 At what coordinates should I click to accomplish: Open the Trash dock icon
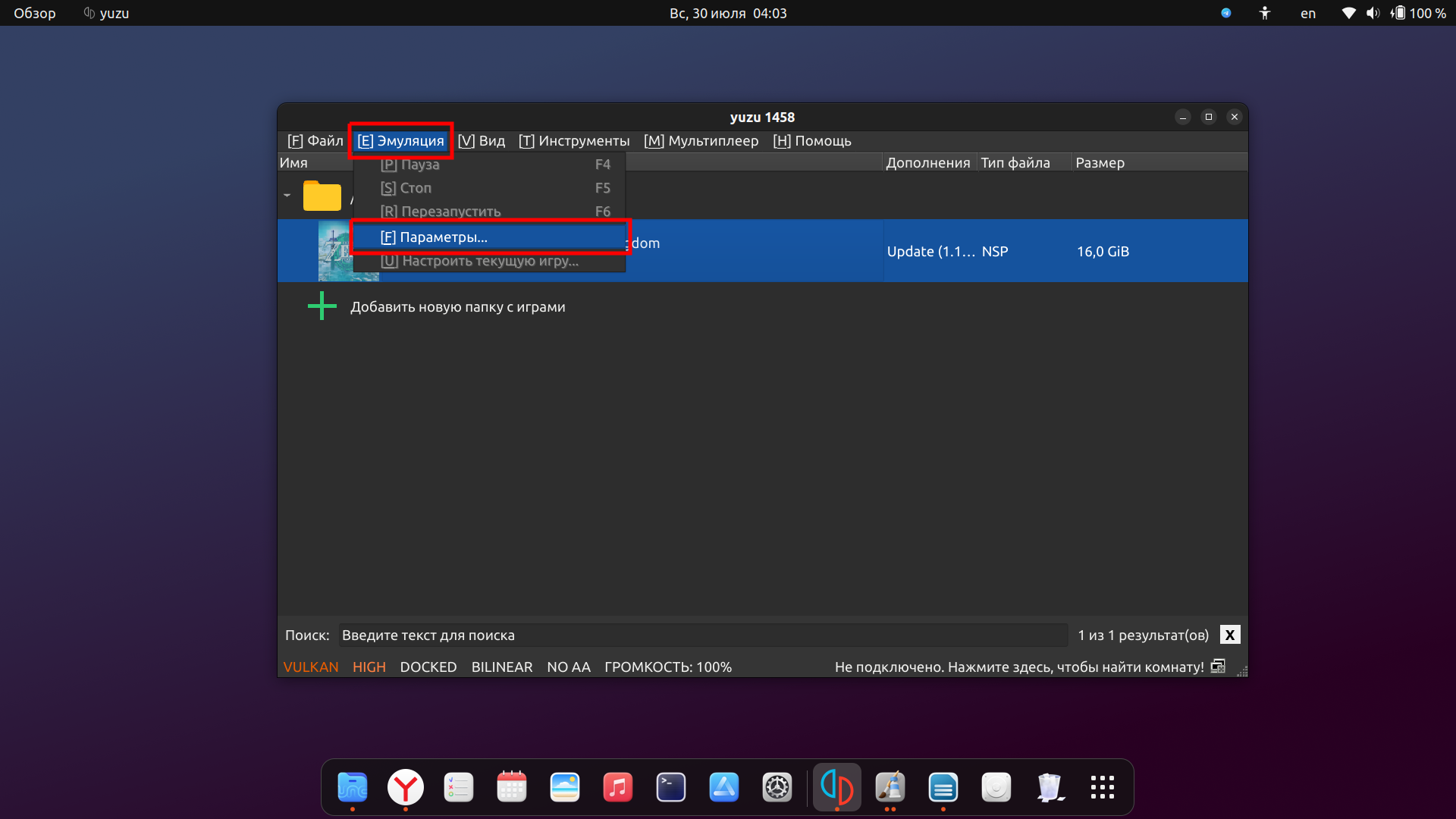point(1050,787)
